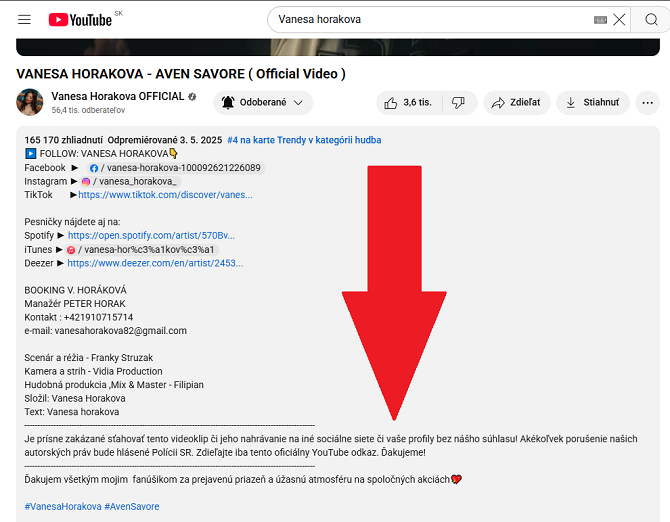Open Vanesa Horakova OFFICIAL channel name
Screen dimensions: 670x522
pos(118,96)
